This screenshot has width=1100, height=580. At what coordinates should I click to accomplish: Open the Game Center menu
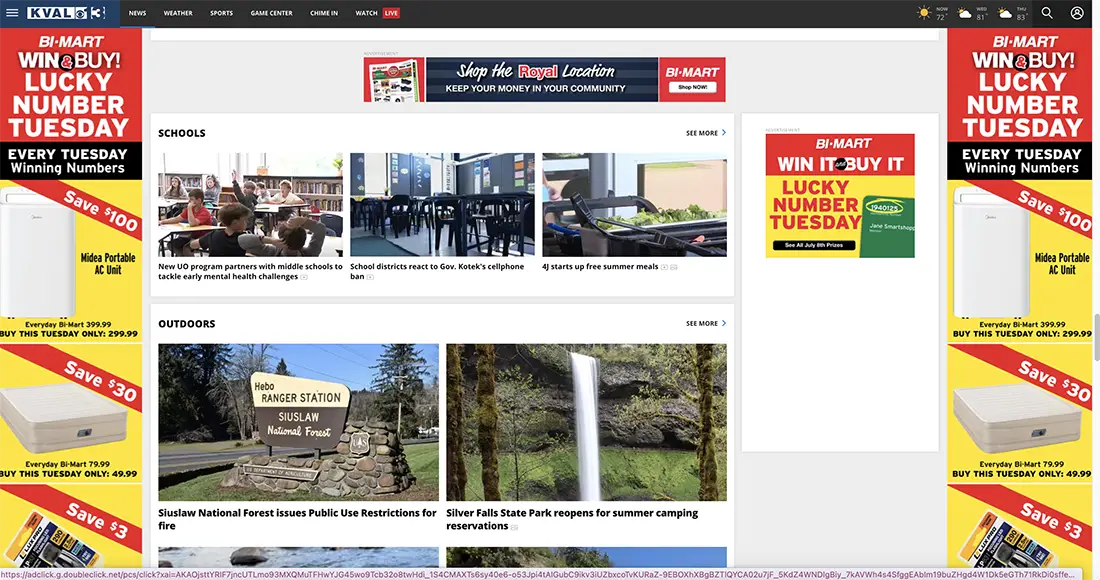tap(271, 13)
